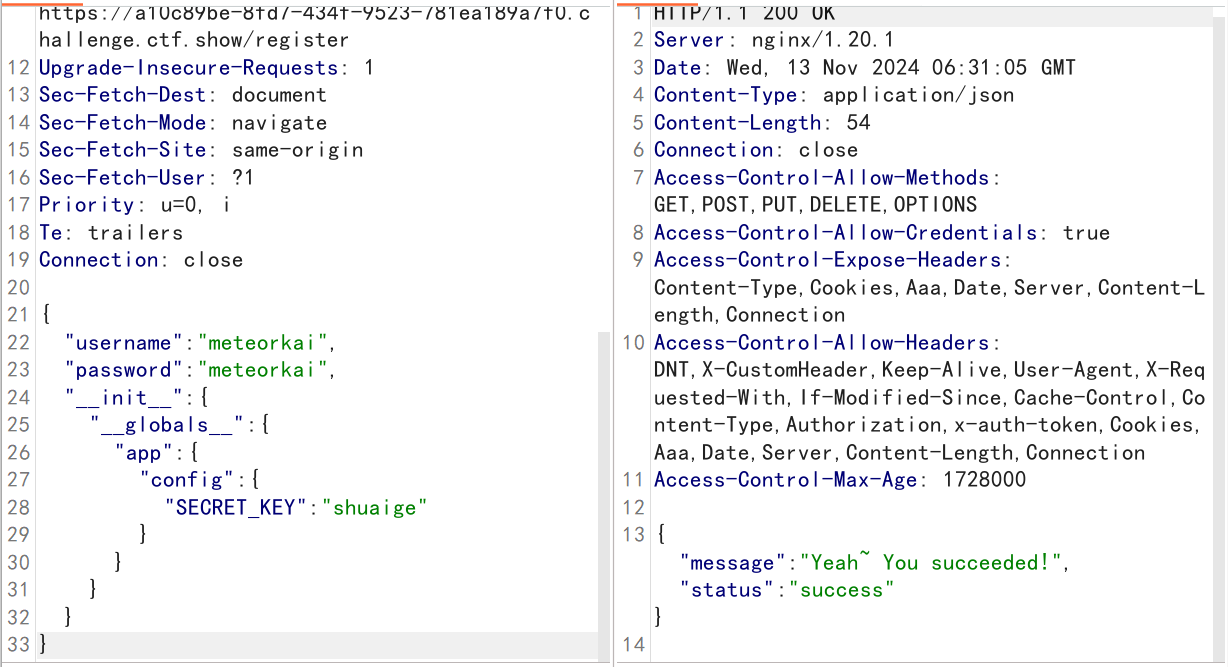Select the Sec-Fetch-Dest header name
1228x667 pixels.
[122, 95]
